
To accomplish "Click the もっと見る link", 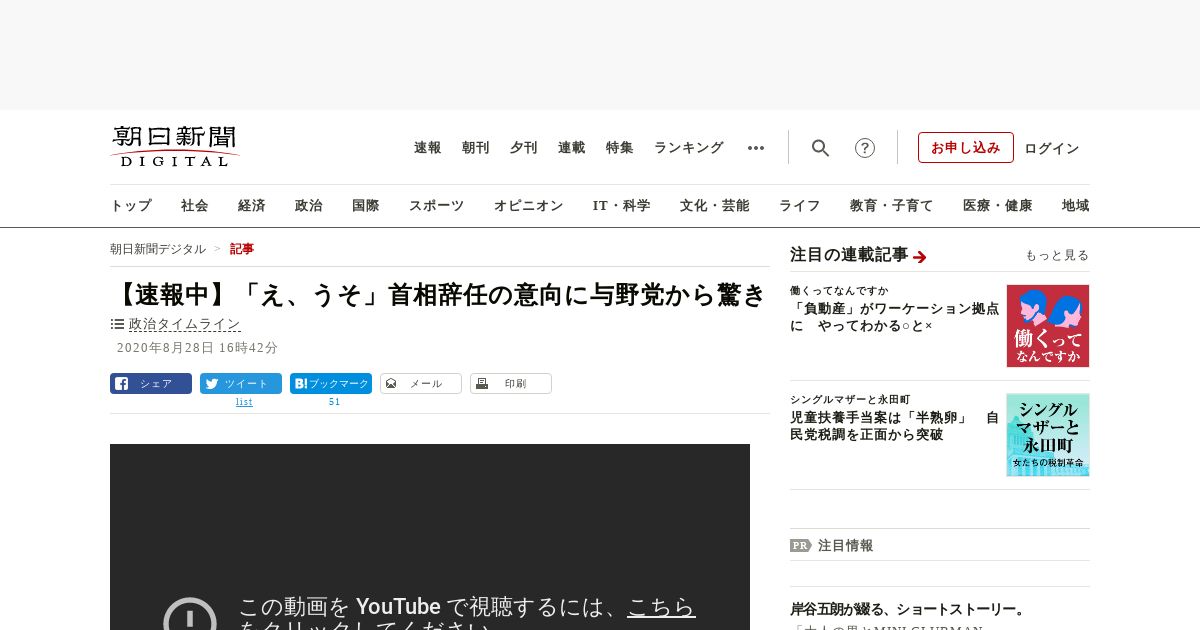I will [x=1057, y=255].
